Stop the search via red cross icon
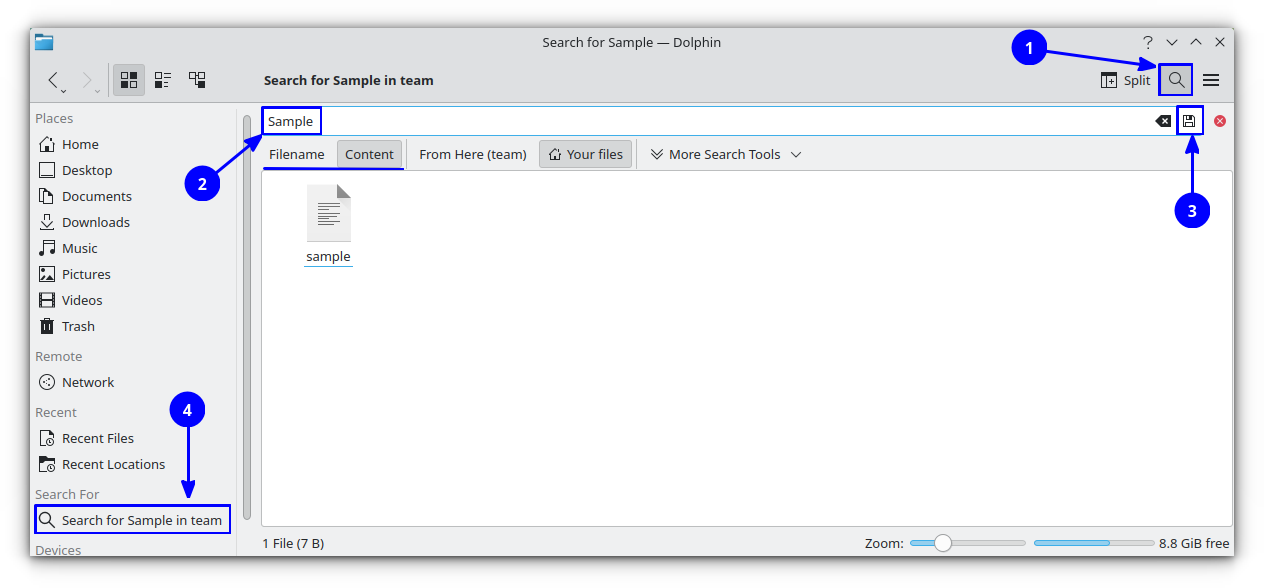 [x=1220, y=120]
